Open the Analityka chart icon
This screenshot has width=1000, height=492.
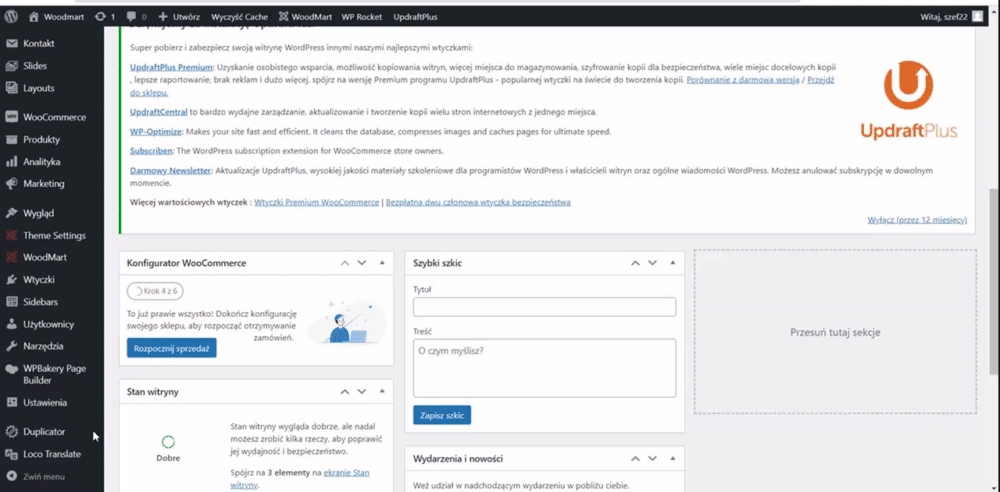pyautogui.click(x=11, y=161)
